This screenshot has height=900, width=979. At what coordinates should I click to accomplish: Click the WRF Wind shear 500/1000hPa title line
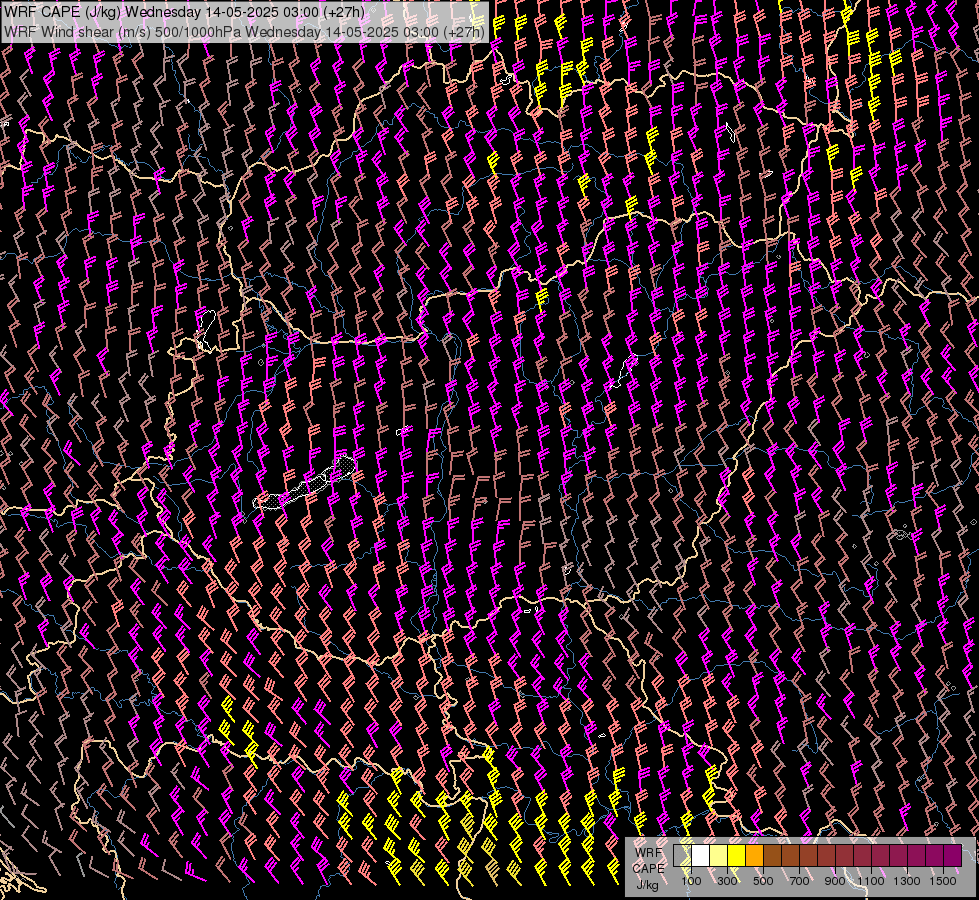(244, 32)
